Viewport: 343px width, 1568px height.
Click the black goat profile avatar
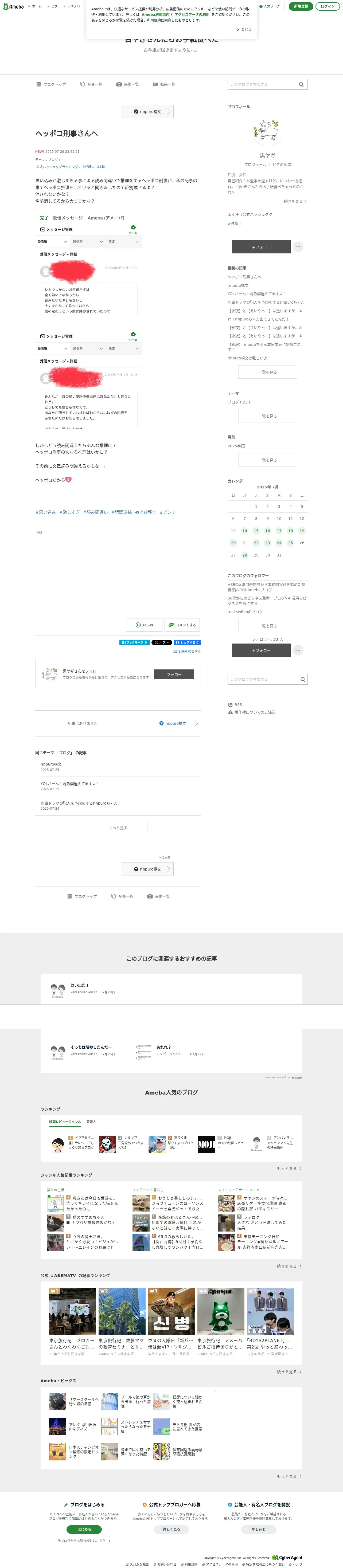point(267,131)
